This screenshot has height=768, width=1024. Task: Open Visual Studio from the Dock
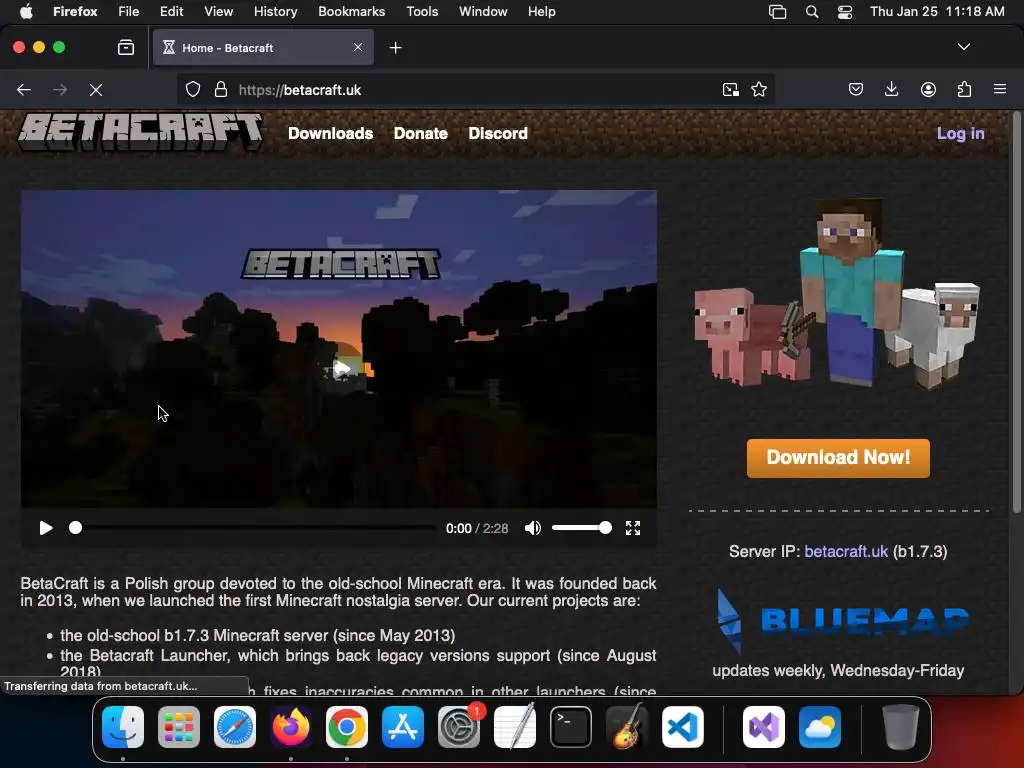click(763, 727)
